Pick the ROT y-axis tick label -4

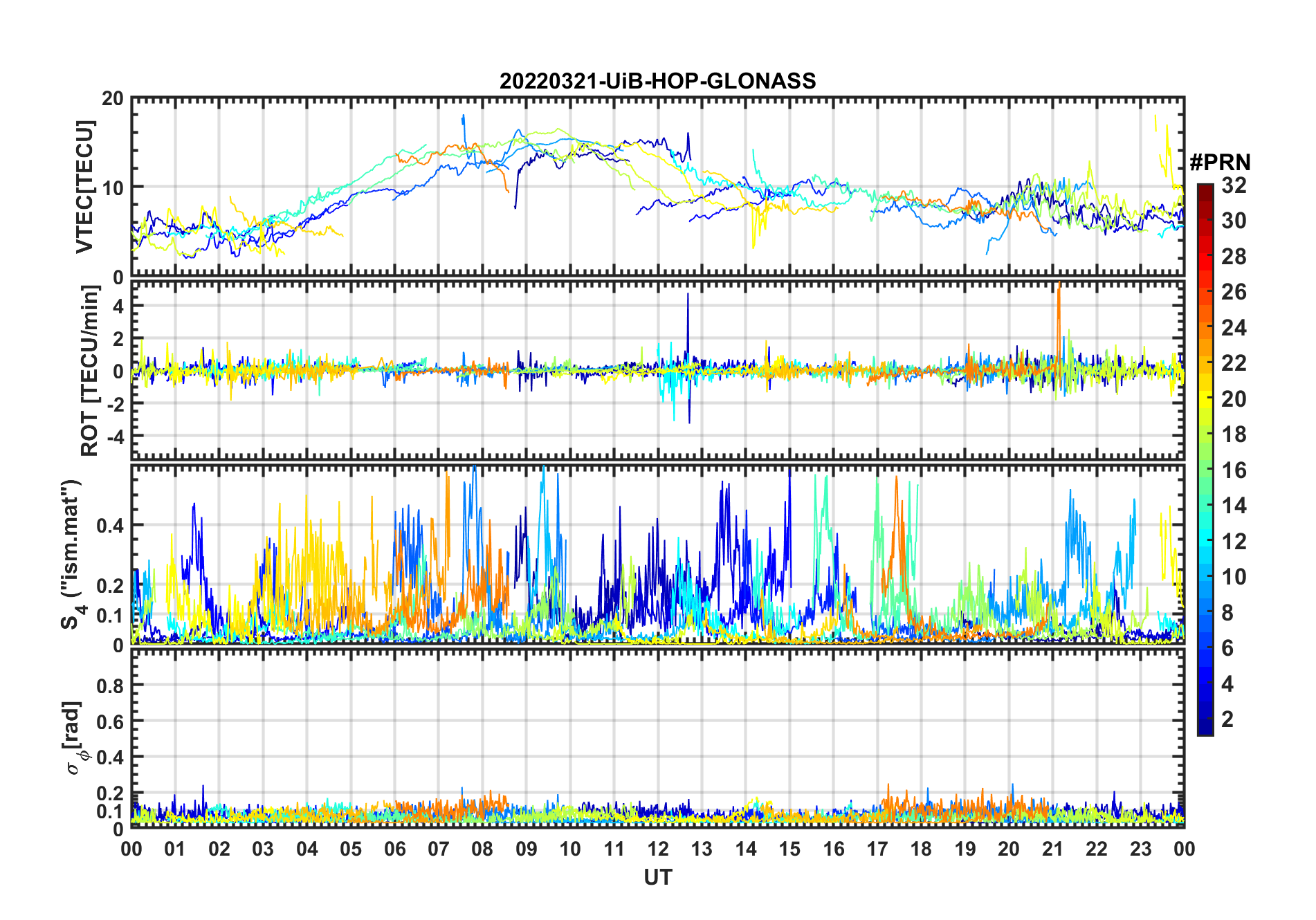(x=115, y=436)
